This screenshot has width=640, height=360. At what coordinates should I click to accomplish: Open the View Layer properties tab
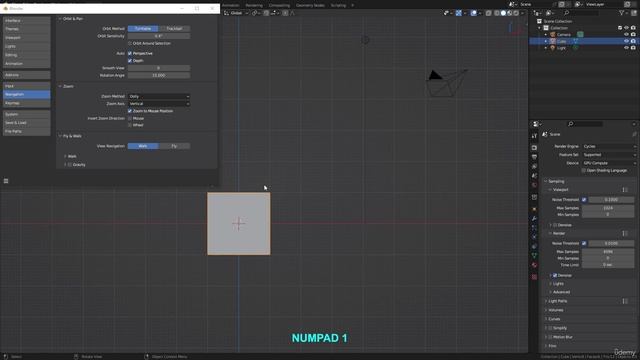(x=534, y=167)
